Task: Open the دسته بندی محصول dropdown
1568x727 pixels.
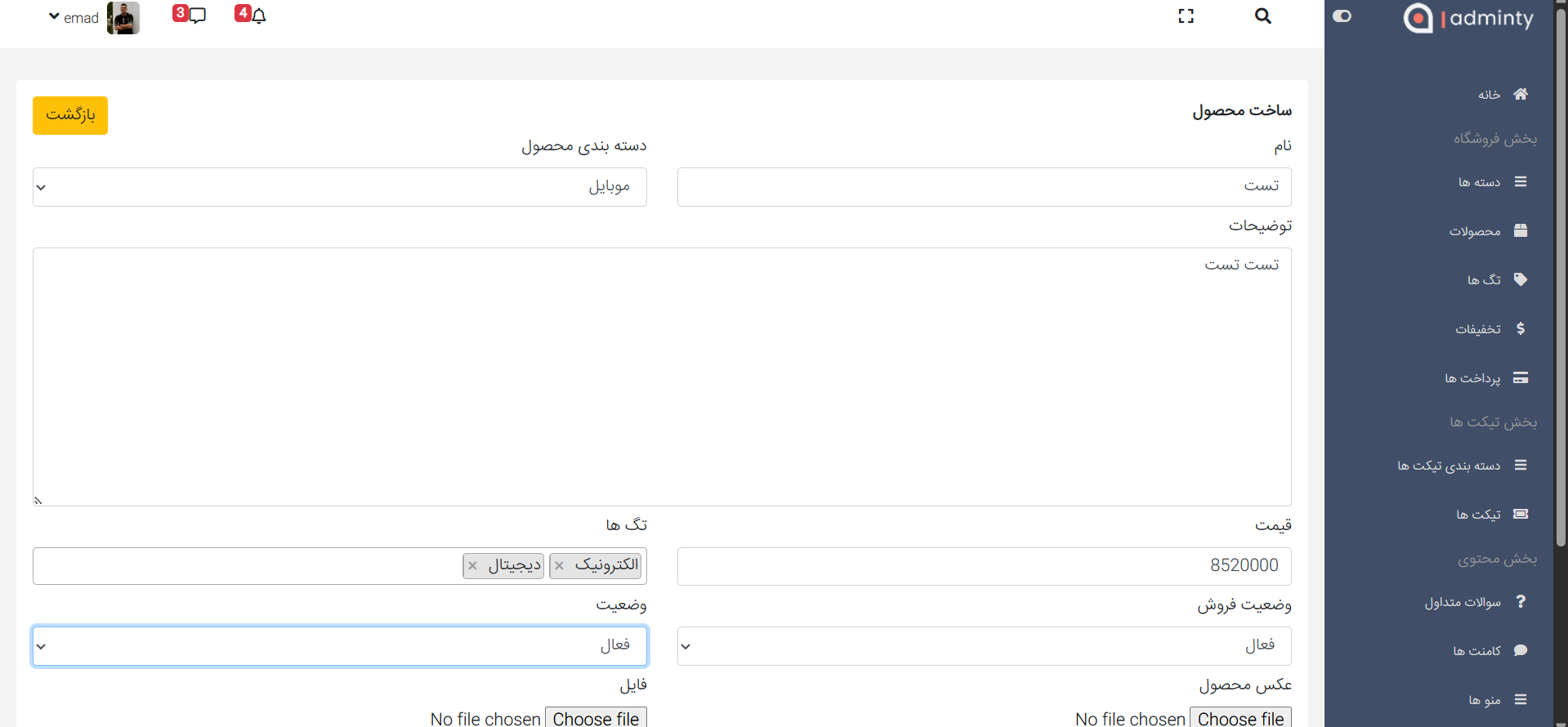Action: [x=340, y=187]
